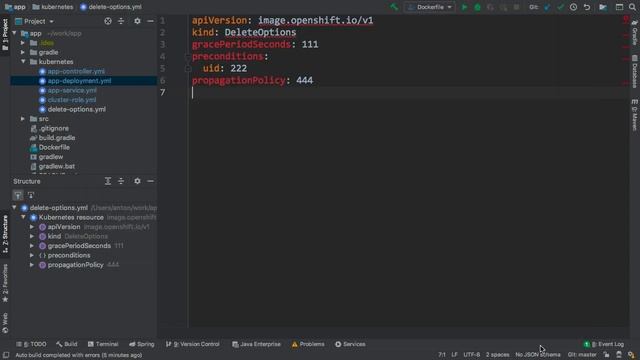
Task: Open the Spring tool window tab
Action: point(142,344)
